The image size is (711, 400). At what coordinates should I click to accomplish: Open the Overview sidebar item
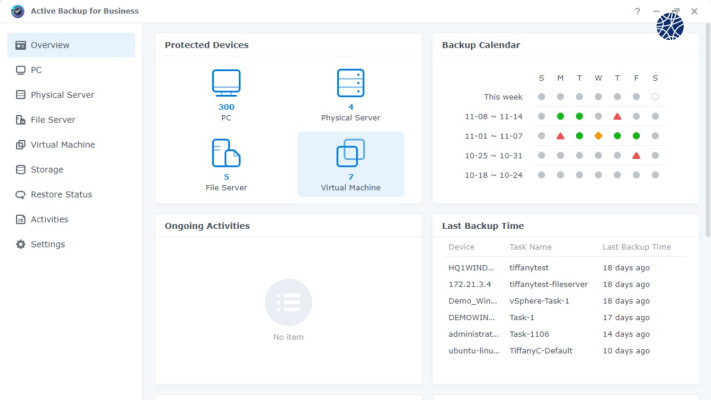[71, 45]
